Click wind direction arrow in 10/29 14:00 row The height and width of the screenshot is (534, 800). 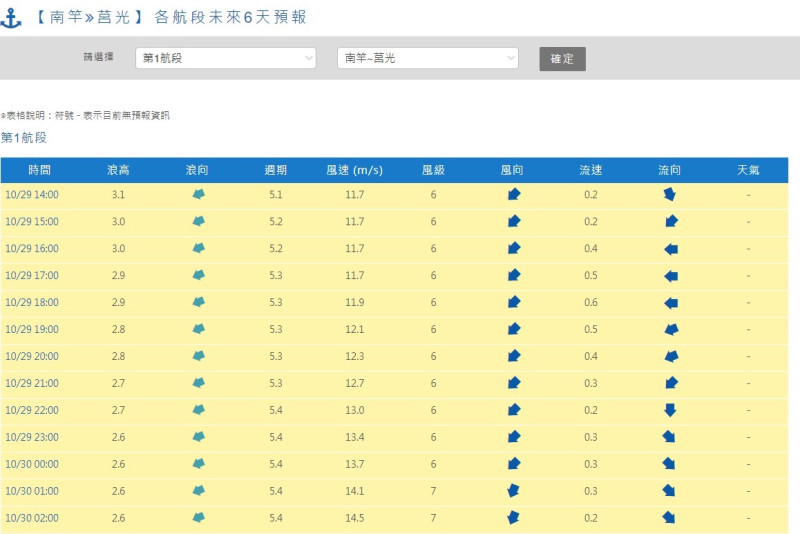tap(514, 194)
